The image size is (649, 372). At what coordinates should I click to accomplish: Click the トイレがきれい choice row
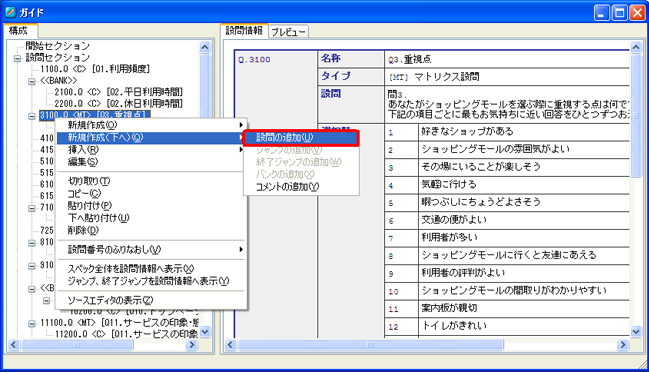[507, 326]
